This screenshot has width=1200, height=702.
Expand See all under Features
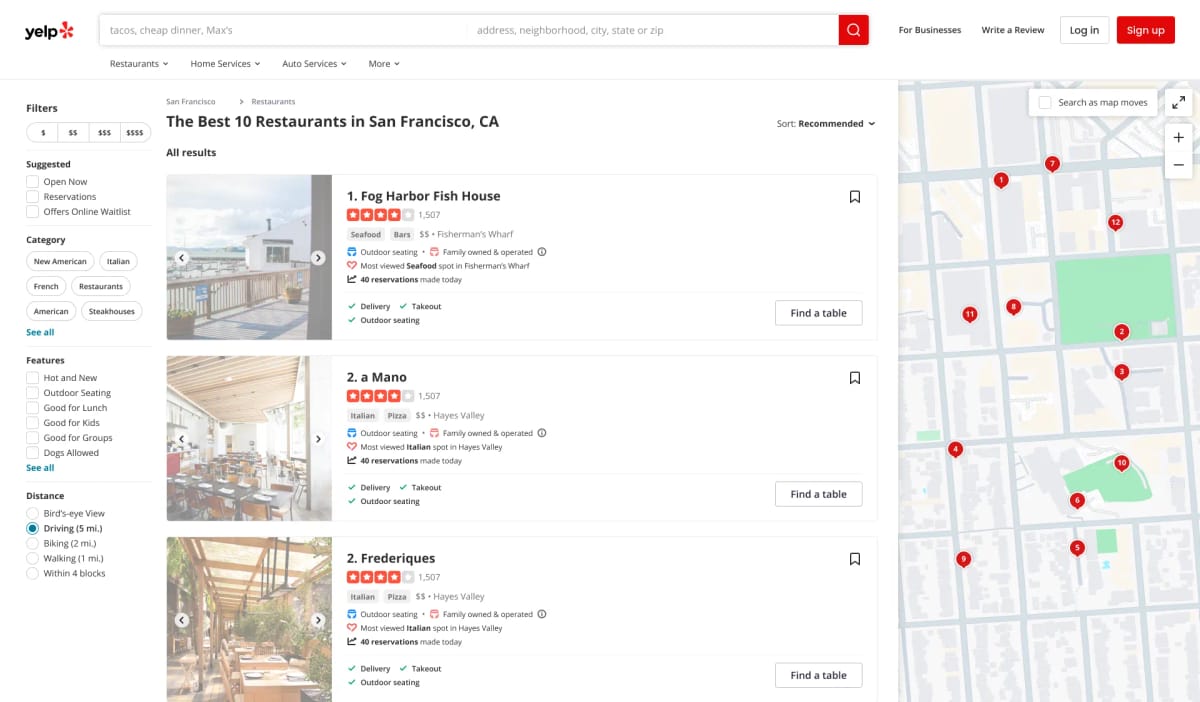[40, 468]
